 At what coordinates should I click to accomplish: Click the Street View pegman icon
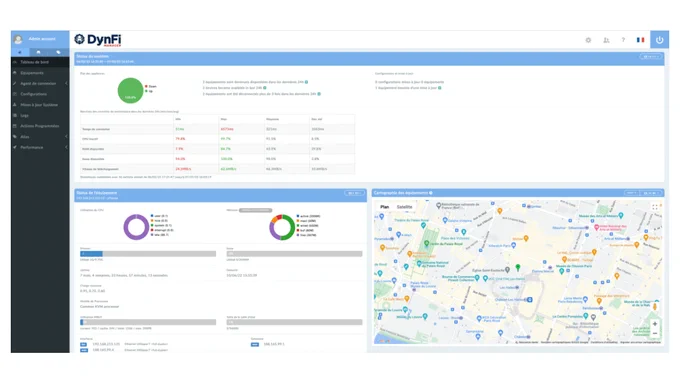[x=655, y=306]
